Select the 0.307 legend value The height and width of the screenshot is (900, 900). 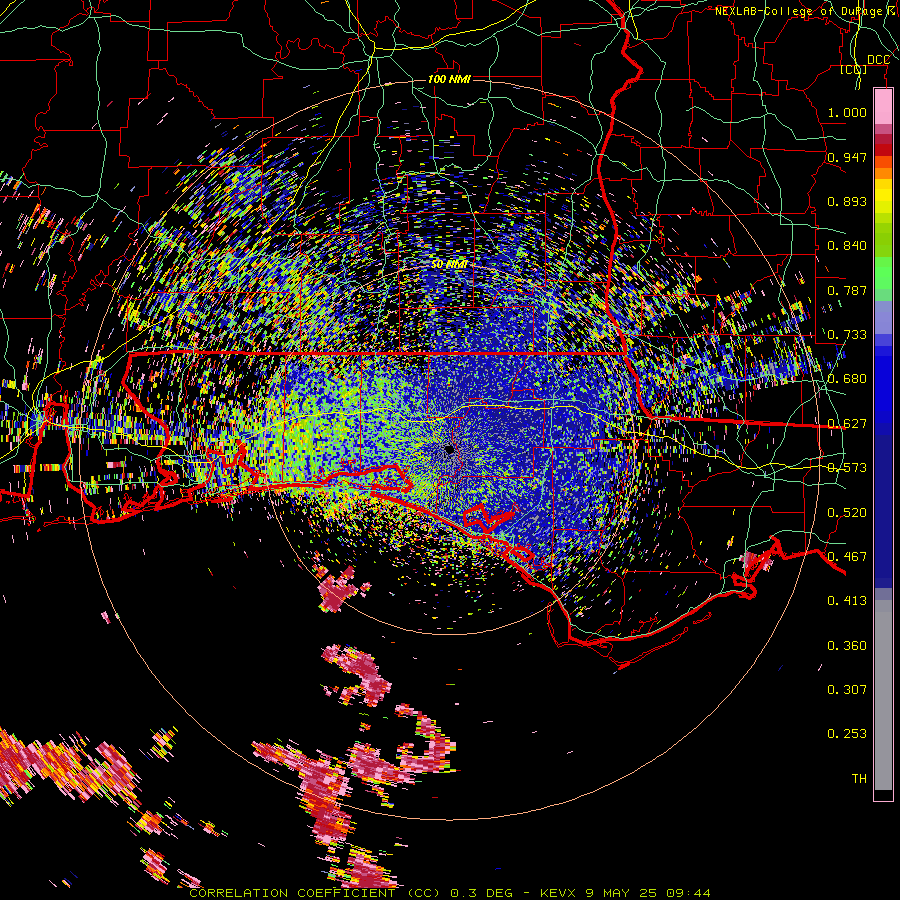[x=847, y=689]
